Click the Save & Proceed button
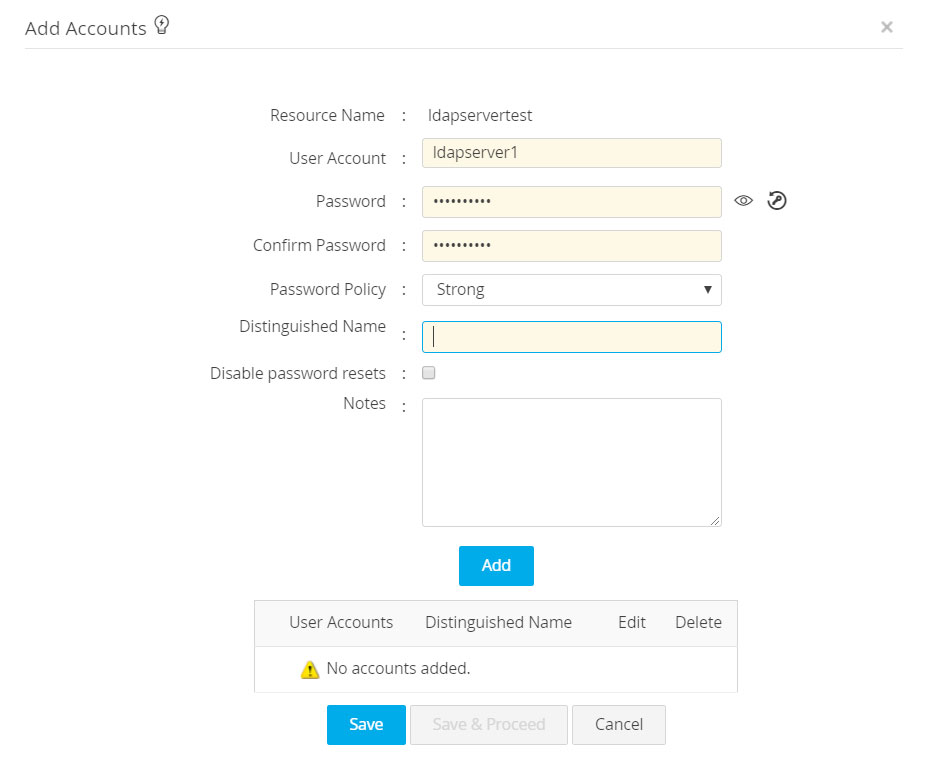935x773 pixels. [489, 725]
